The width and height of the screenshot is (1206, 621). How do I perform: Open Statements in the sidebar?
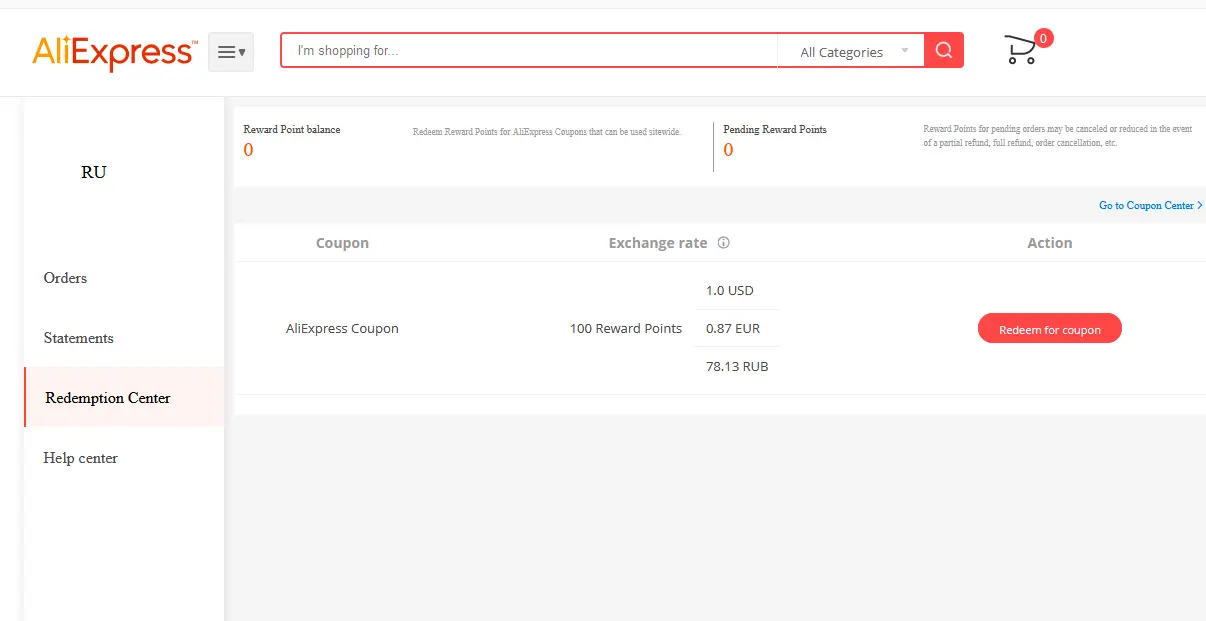[x=78, y=338]
